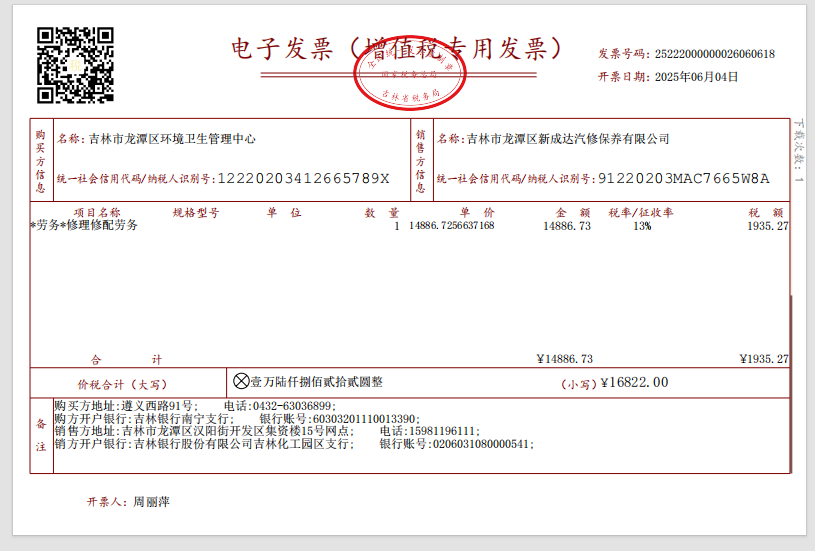815x551 pixels.
Task: Click buyer name 吉林市龙潭区环境卫生管理中心
Action: pyautogui.click(x=172, y=139)
